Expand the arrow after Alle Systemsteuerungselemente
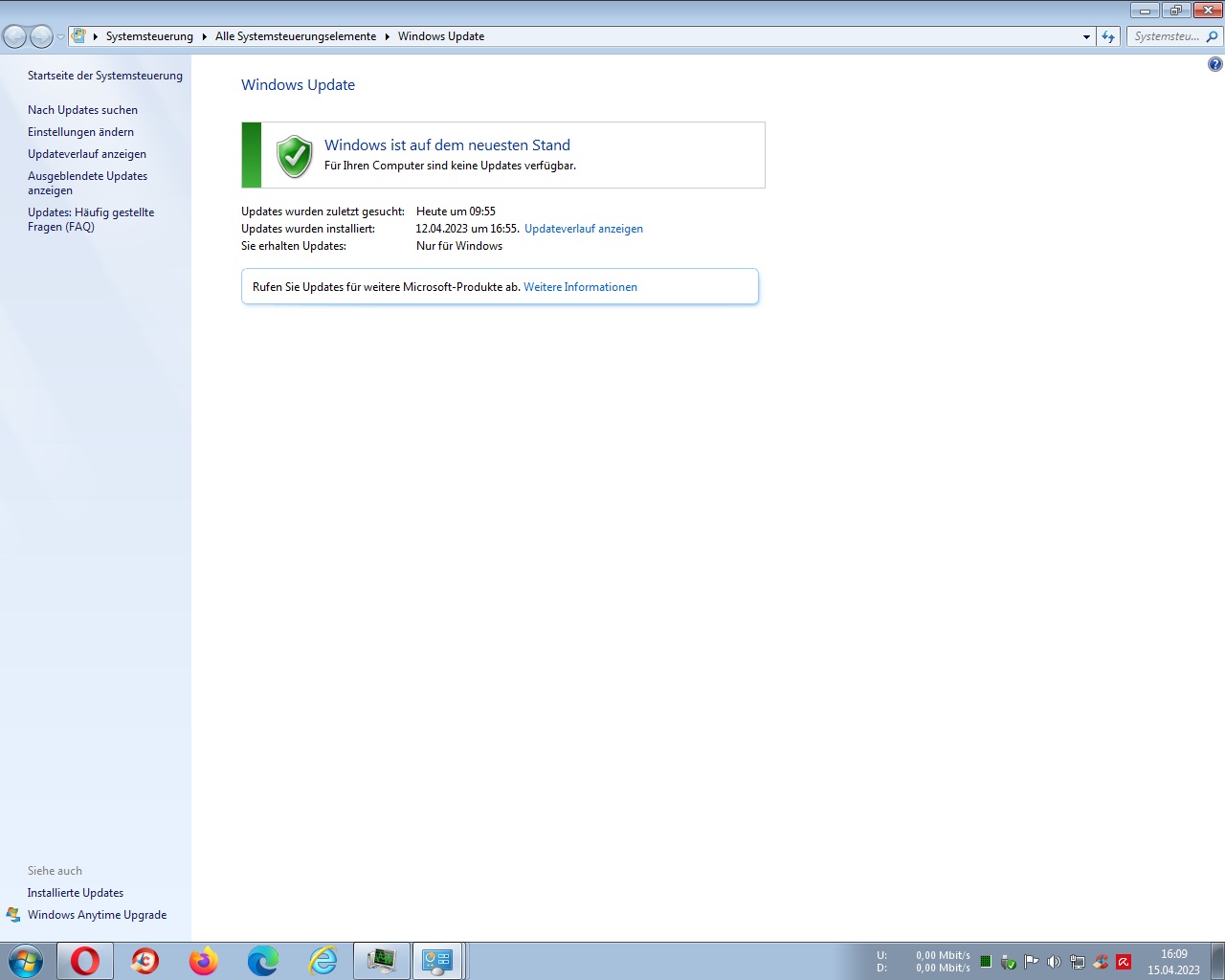1225x980 pixels. 387,36
